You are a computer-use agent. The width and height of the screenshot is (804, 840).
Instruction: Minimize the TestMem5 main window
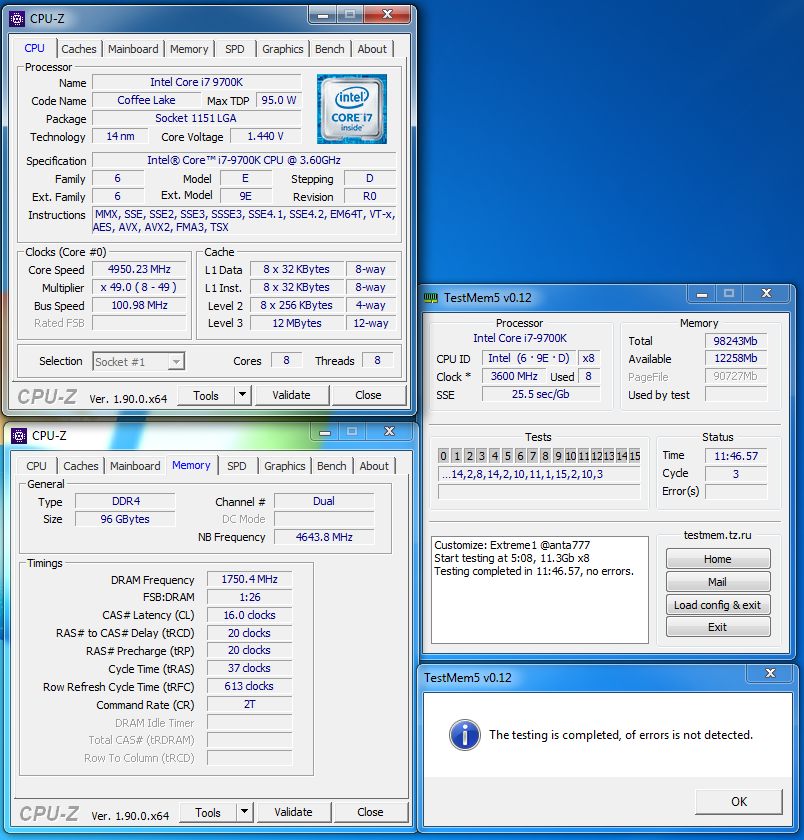(x=702, y=294)
